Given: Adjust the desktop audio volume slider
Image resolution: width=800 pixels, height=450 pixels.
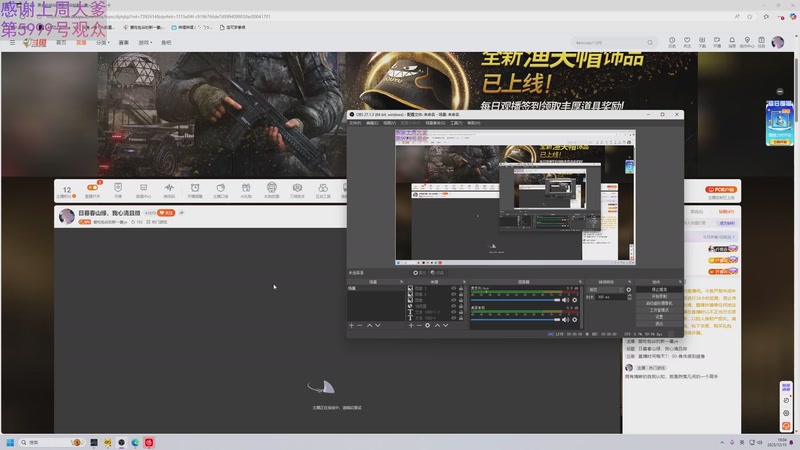Looking at the screenshot, I should pos(515,319).
